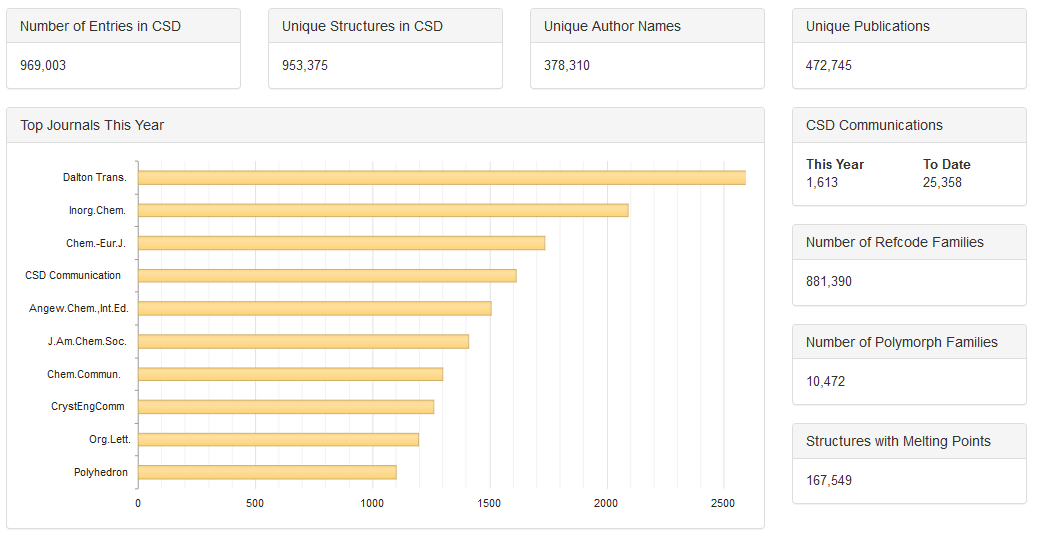Select the Polyhedron bar
The width and height of the screenshot is (1037, 544).
pos(267,472)
